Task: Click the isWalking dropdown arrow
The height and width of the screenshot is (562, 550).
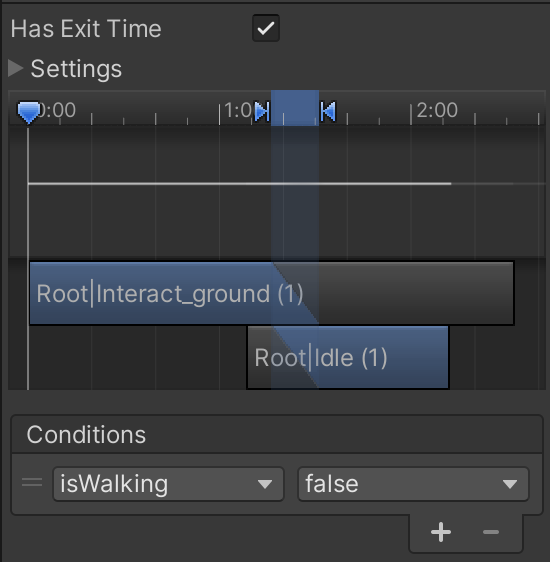Action: 265,485
